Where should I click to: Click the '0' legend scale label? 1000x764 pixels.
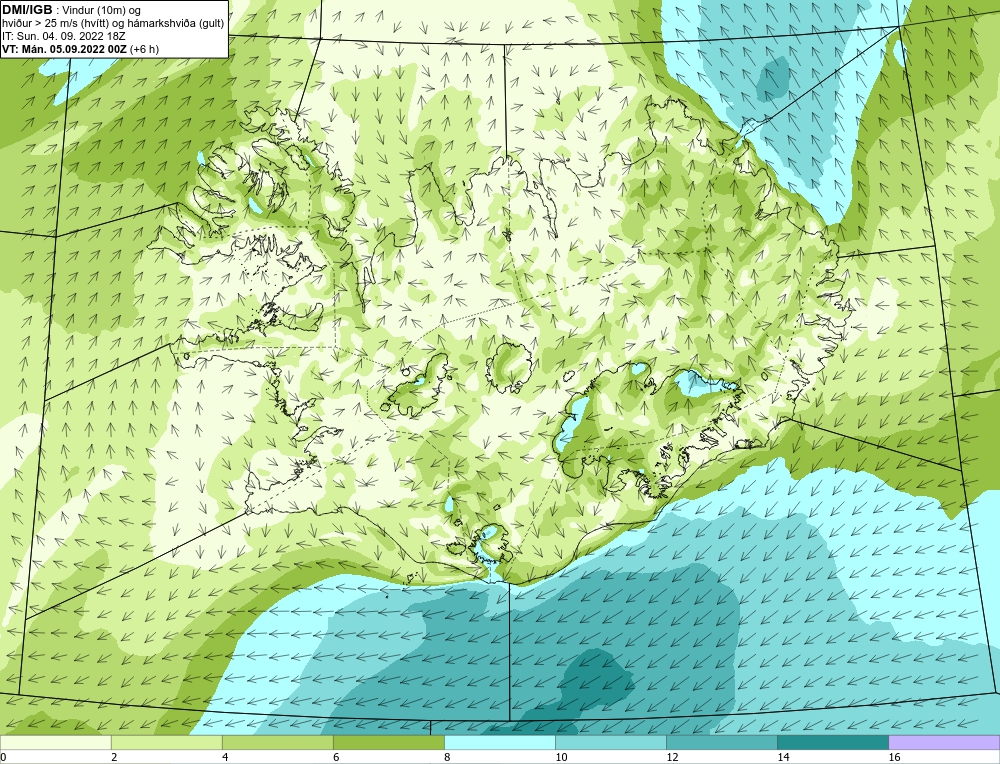point(3,758)
